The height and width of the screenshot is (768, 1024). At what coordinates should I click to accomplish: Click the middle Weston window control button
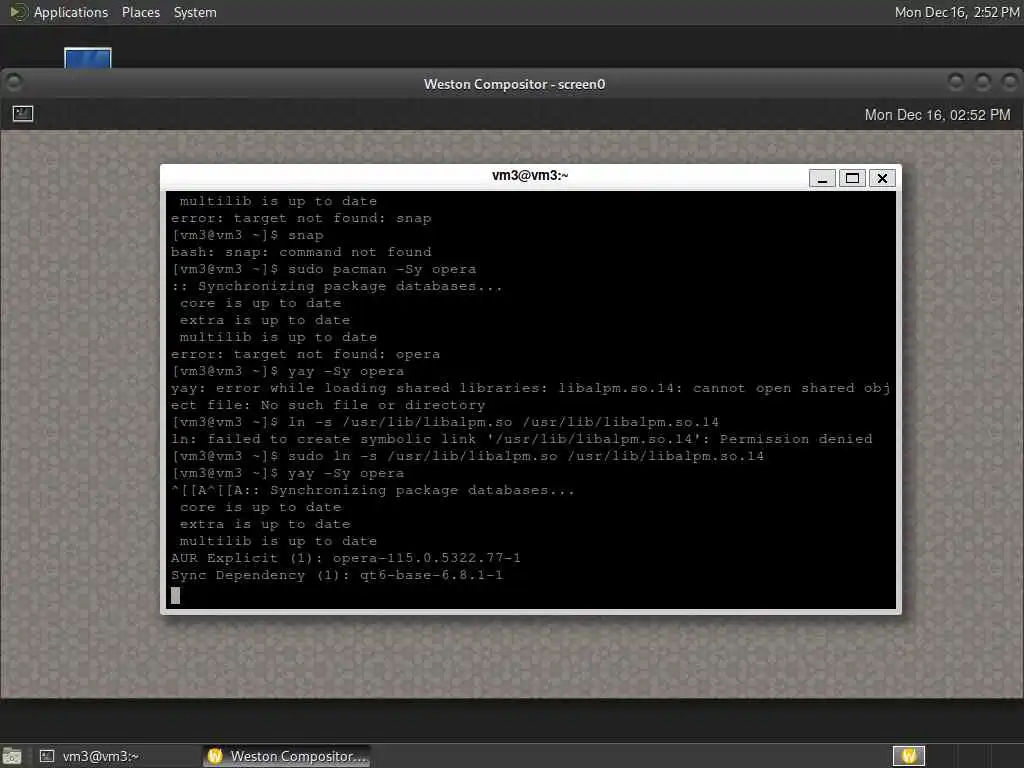pos(982,82)
